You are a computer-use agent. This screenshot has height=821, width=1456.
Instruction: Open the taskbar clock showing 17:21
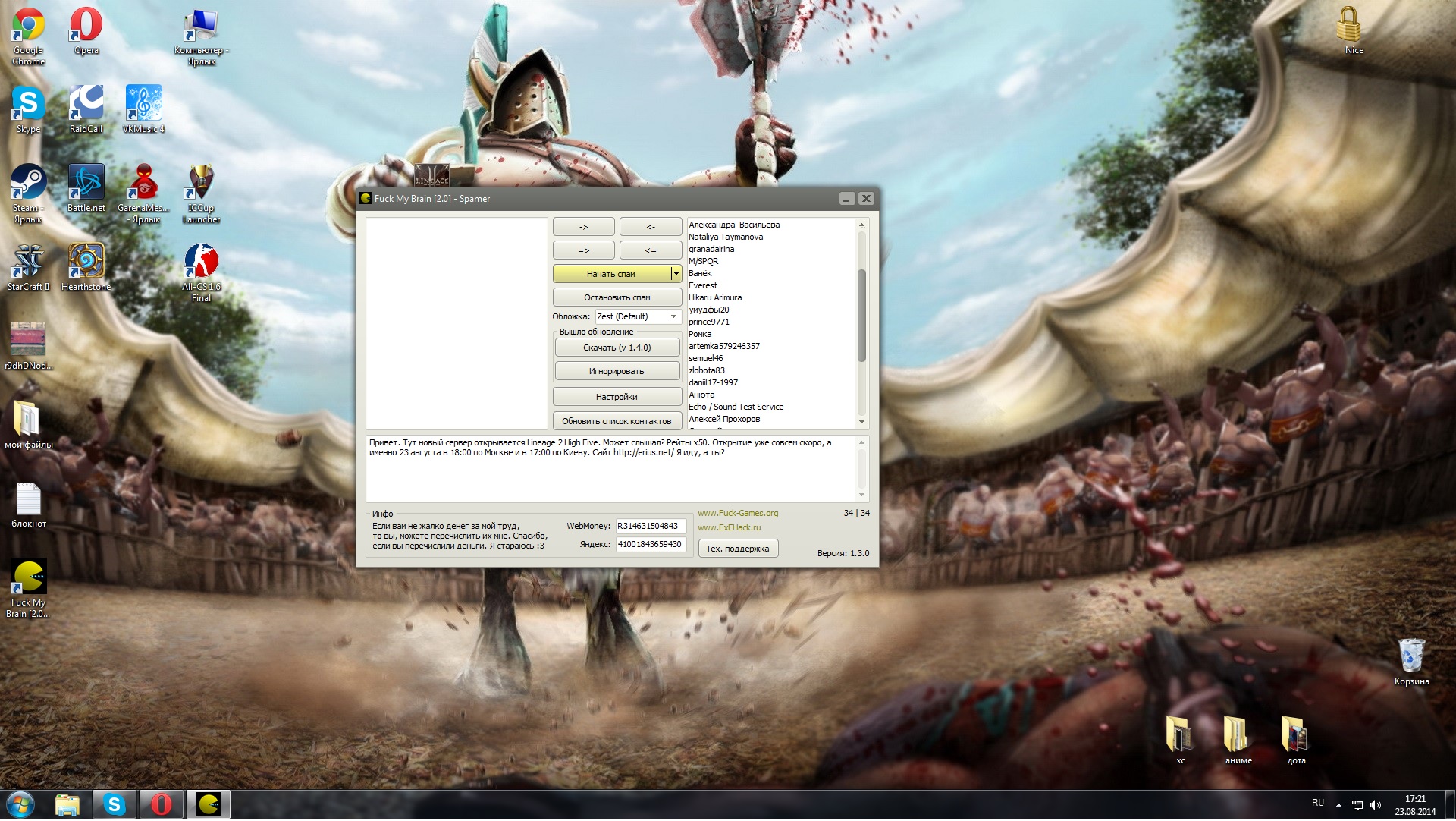(x=1415, y=805)
